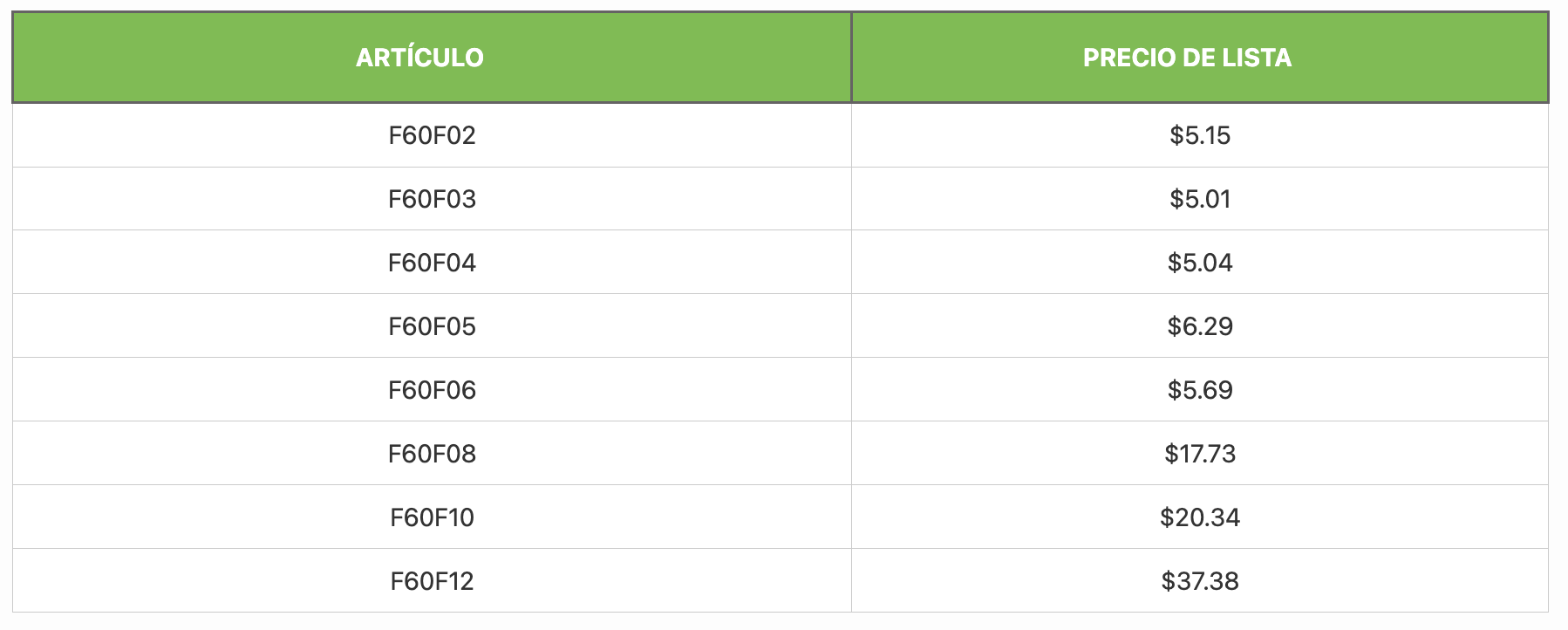This screenshot has height=630, width=1568.
Task: Click the $20.34 price value
Action: tap(1200, 517)
